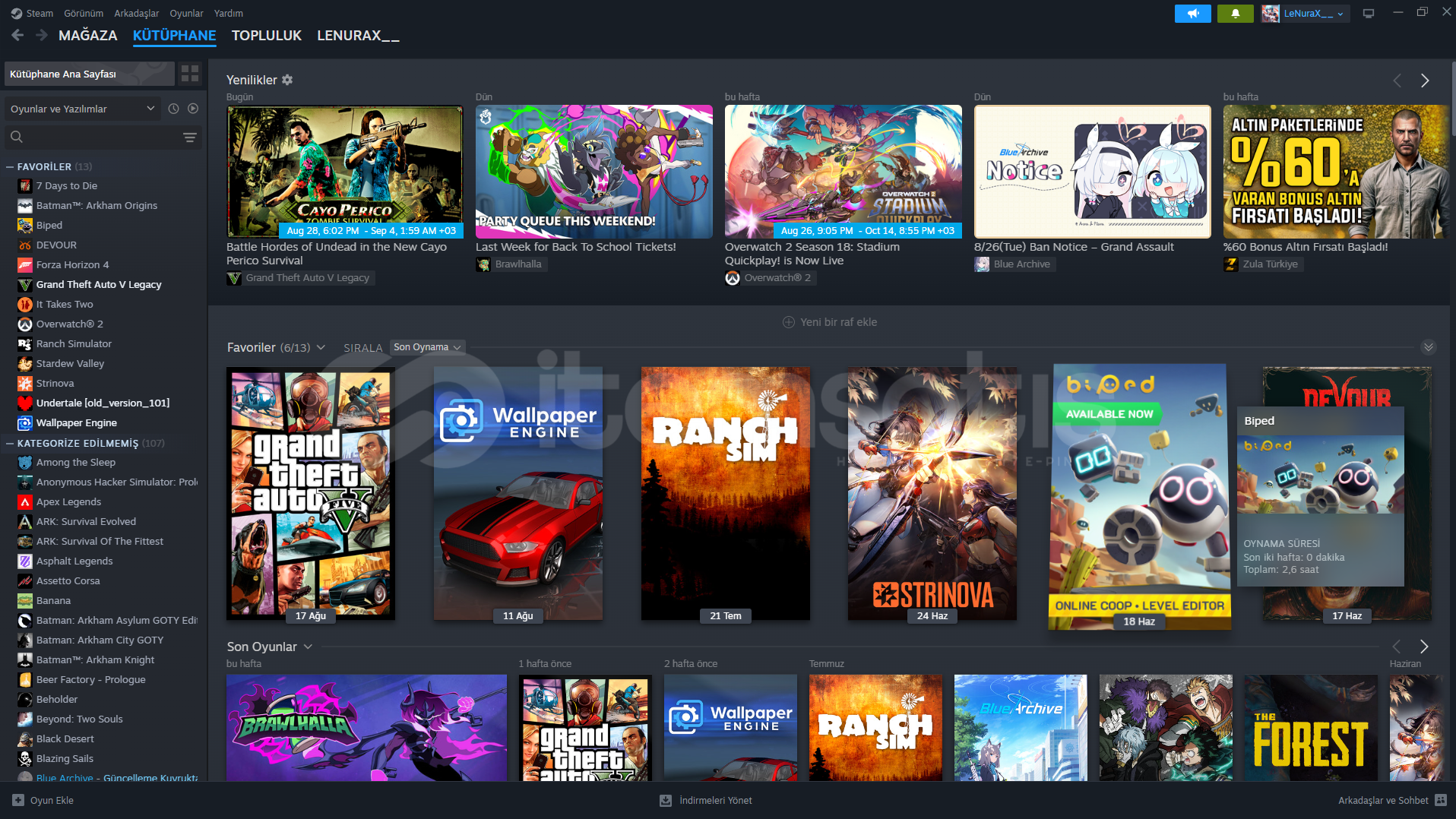Image resolution: width=1456 pixels, height=819 pixels.
Task: Open The Forest recent game cover
Action: (1310, 727)
